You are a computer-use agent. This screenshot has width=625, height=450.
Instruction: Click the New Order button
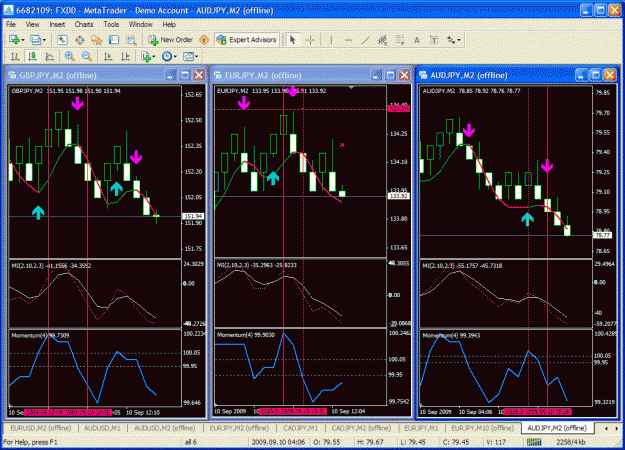coord(171,40)
